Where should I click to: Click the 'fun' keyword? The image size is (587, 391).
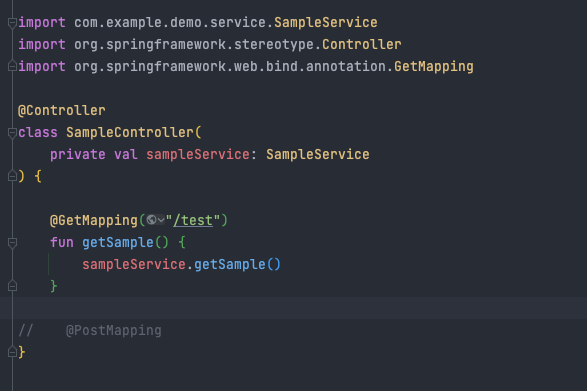pos(62,242)
